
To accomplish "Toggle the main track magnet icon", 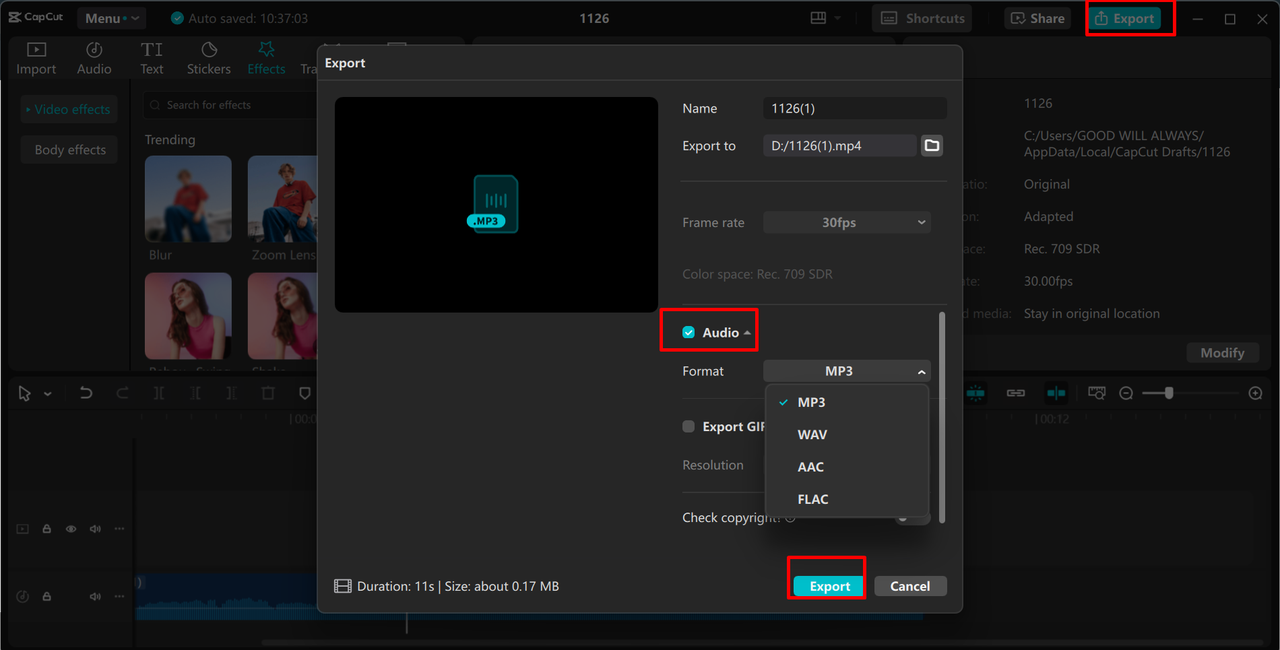I will (x=975, y=393).
